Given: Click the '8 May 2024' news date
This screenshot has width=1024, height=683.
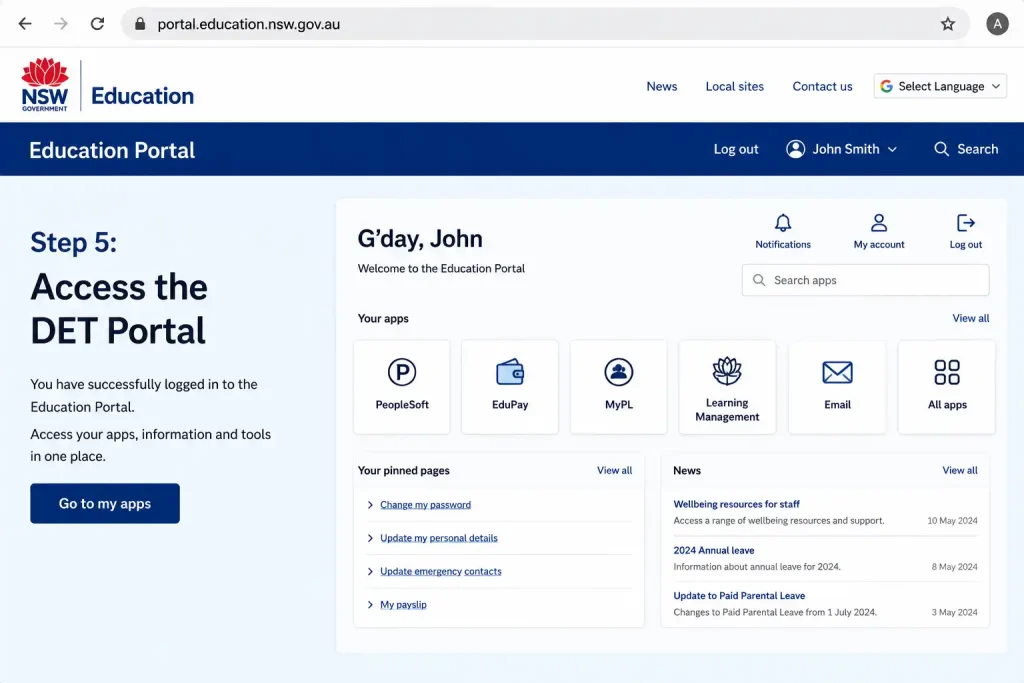Looking at the screenshot, I should pos(954,567).
